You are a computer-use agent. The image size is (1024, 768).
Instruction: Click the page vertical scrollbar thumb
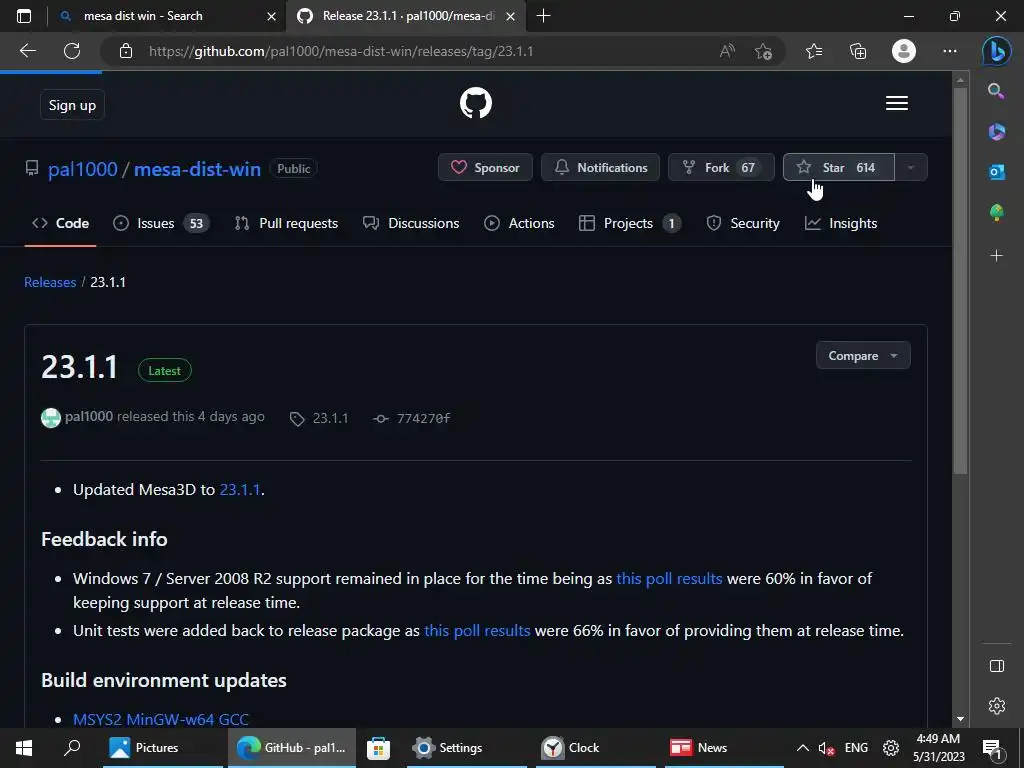pyautogui.click(x=960, y=281)
